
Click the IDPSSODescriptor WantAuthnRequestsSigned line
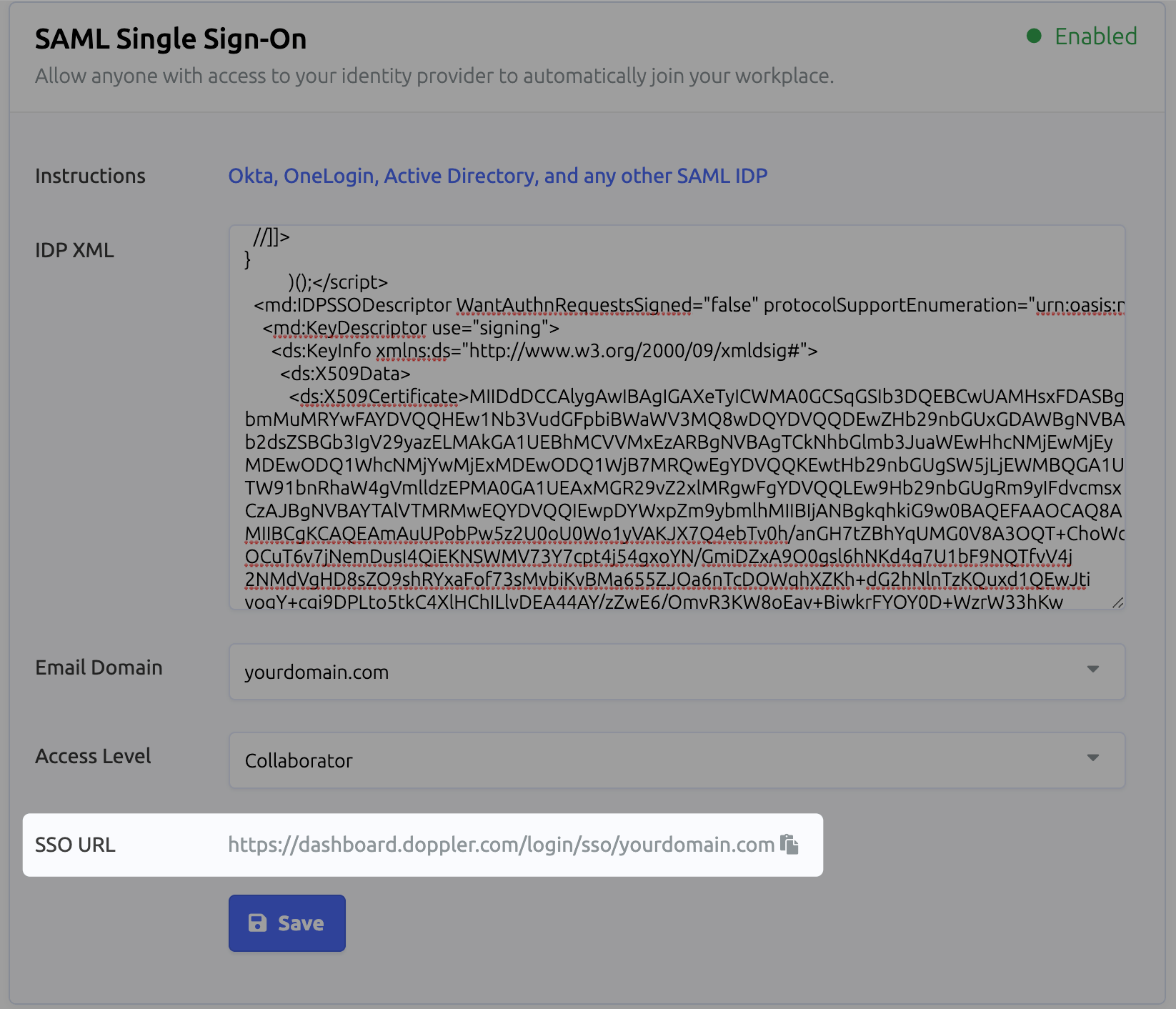tap(689, 305)
